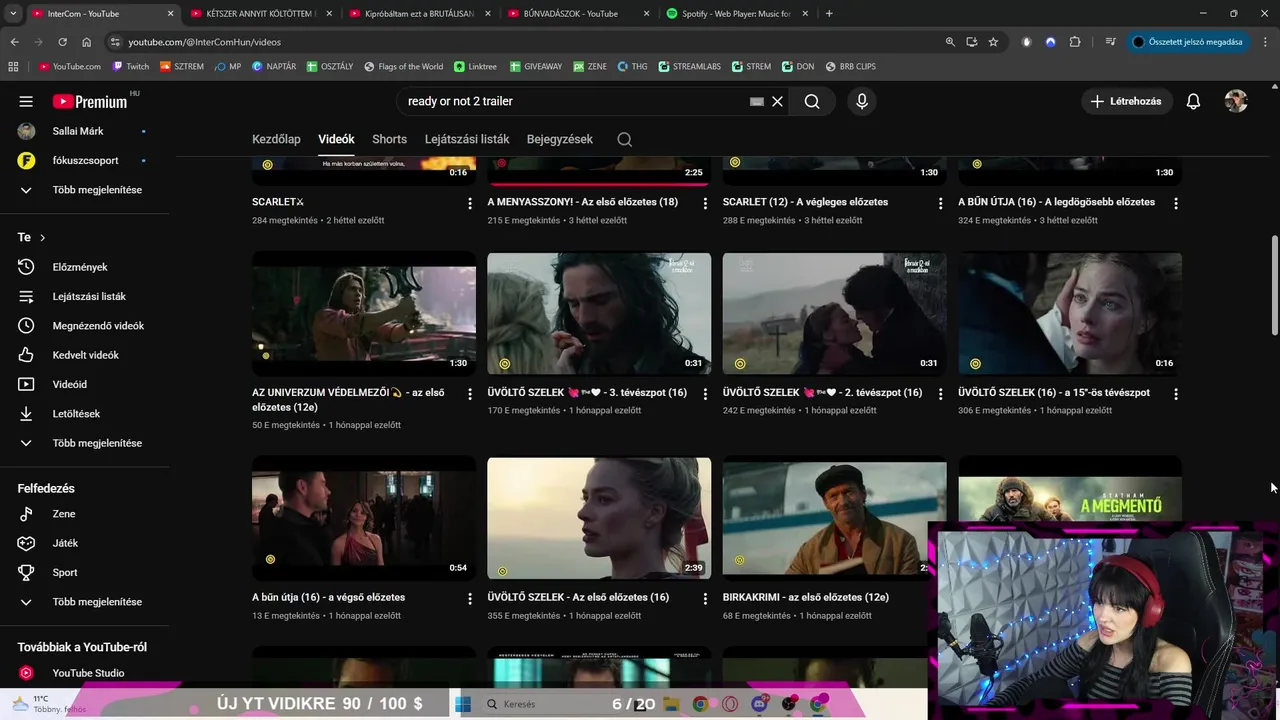
Task: Switch to the Kezdőlap channel tab
Action: click(x=276, y=140)
